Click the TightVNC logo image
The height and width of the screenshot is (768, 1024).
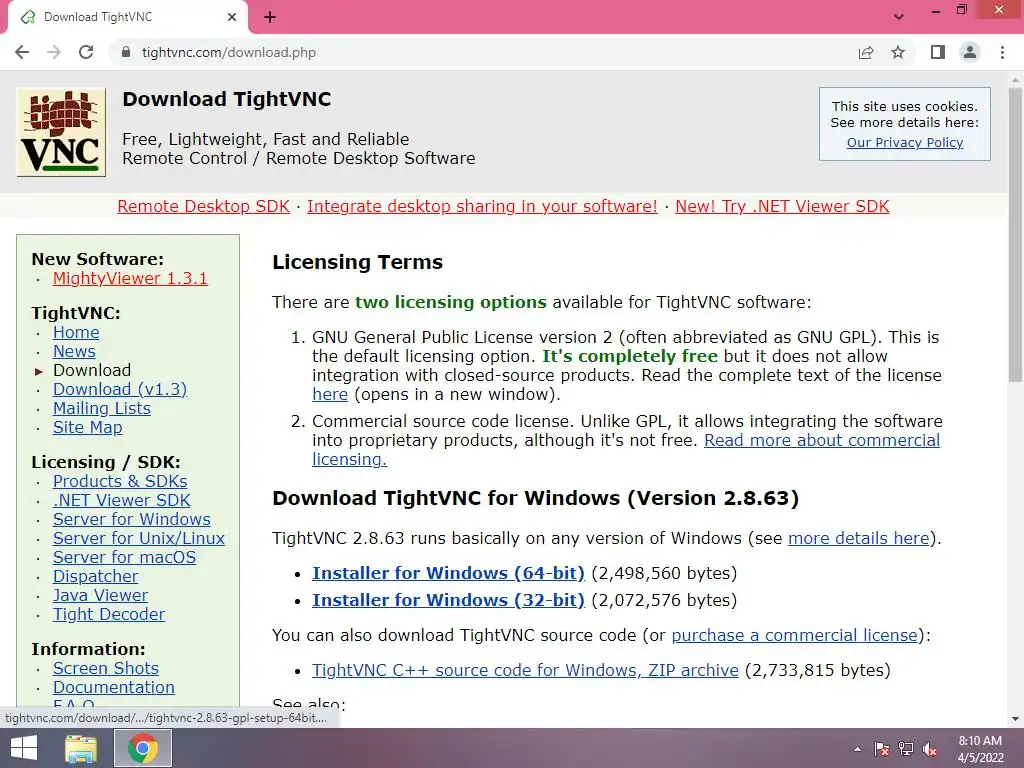pyautogui.click(x=61, y=133)
